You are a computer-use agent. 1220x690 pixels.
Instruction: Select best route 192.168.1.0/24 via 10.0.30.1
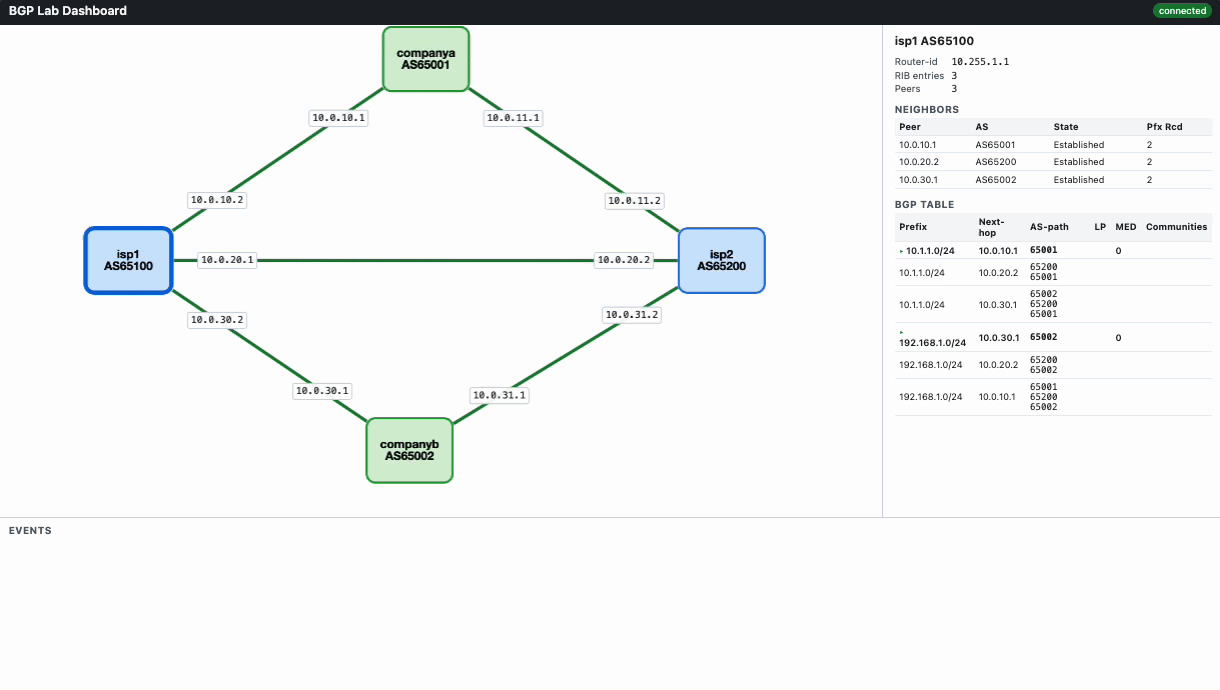(x=1053, y=337)
